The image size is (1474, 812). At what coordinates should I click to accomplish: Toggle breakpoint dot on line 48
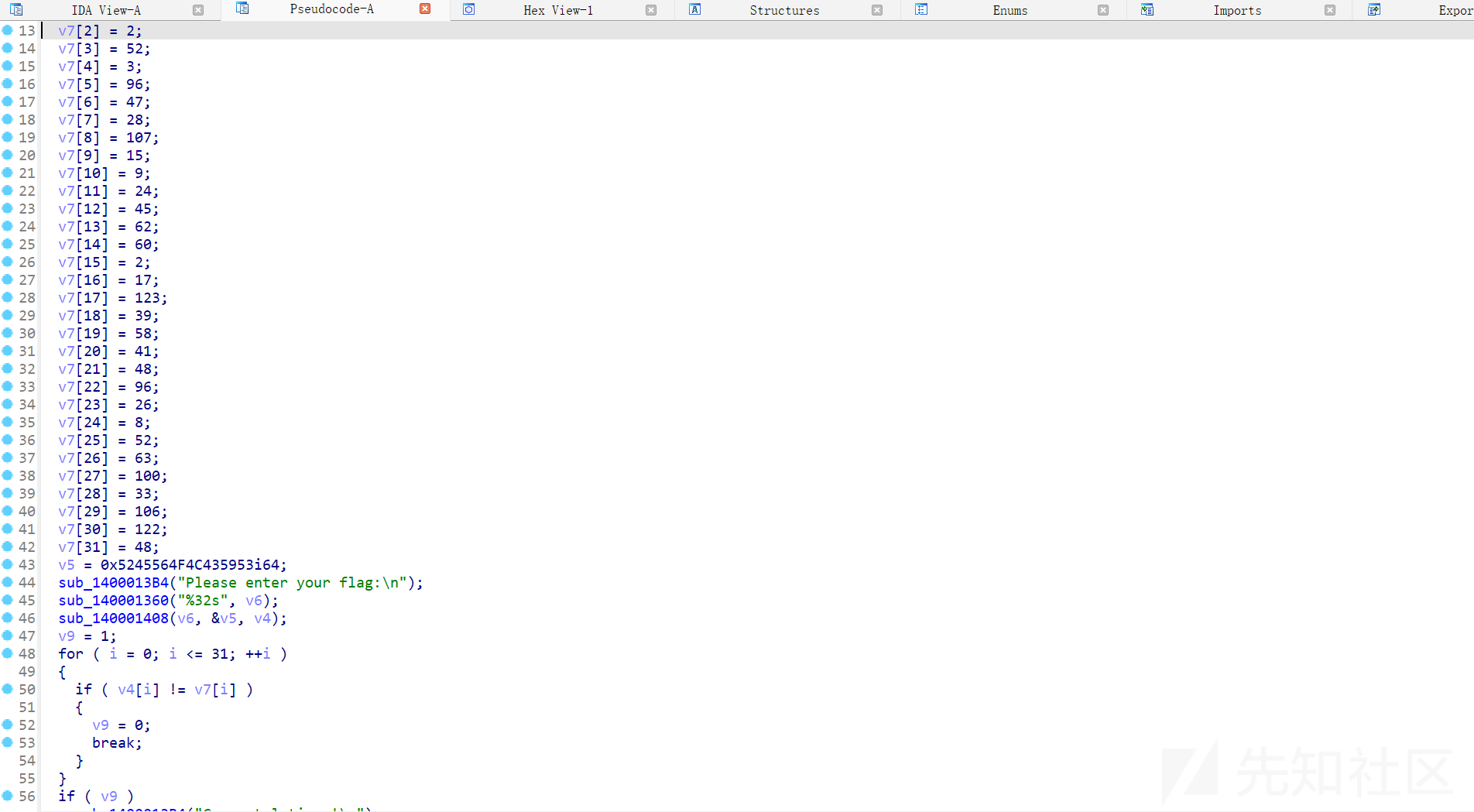(7, 653)
